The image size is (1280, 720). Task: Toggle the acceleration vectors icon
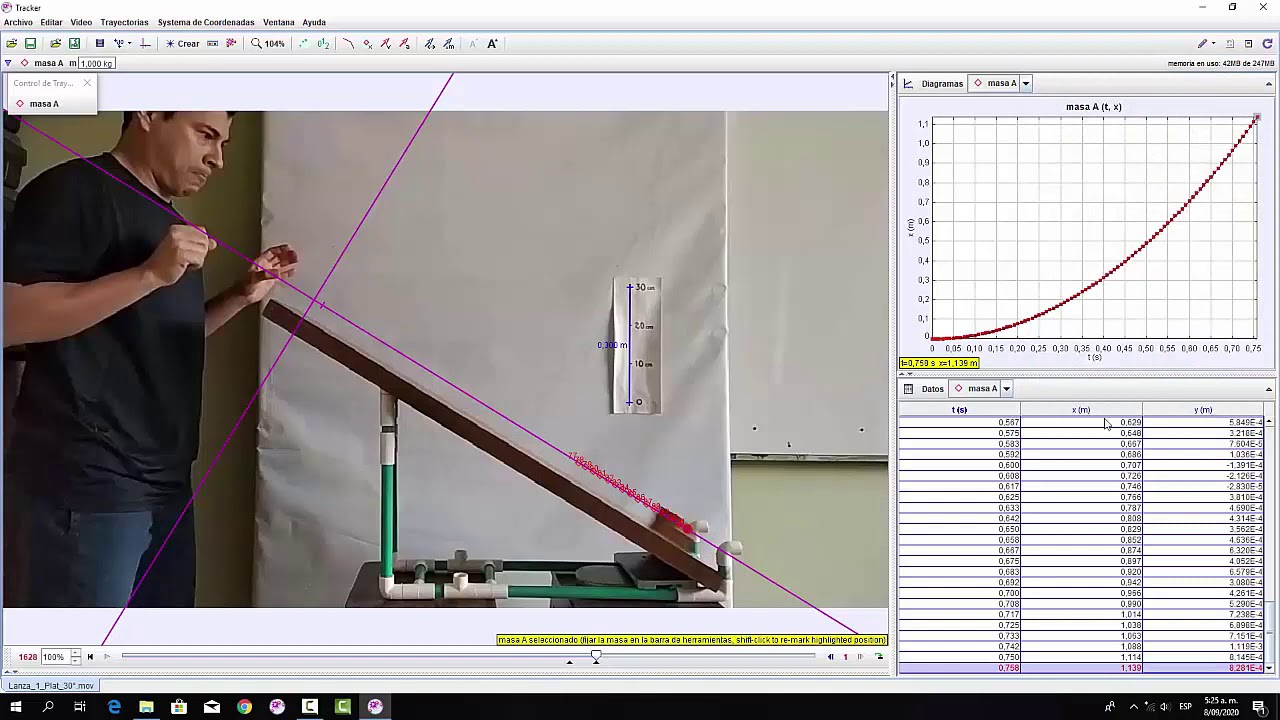(404, 44)
